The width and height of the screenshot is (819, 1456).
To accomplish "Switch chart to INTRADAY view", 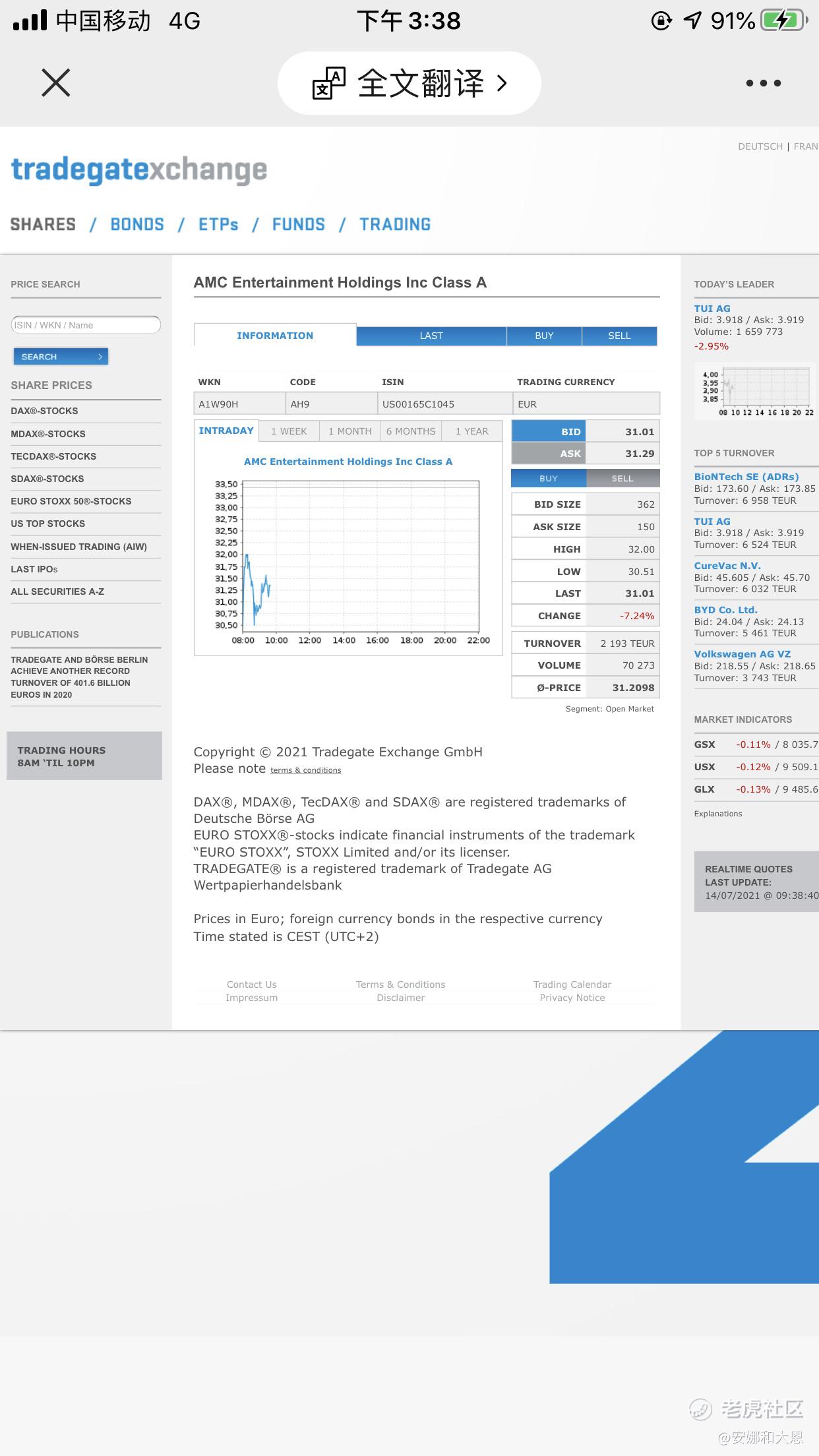I will 226,431.
